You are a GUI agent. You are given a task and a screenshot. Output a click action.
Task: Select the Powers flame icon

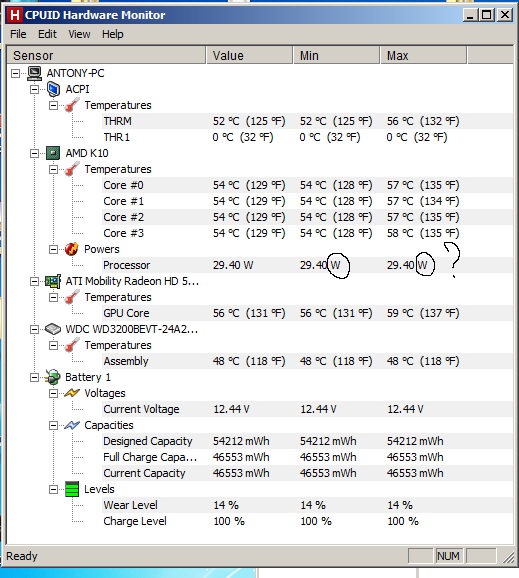pyautogui.click(x=72, y=249)
